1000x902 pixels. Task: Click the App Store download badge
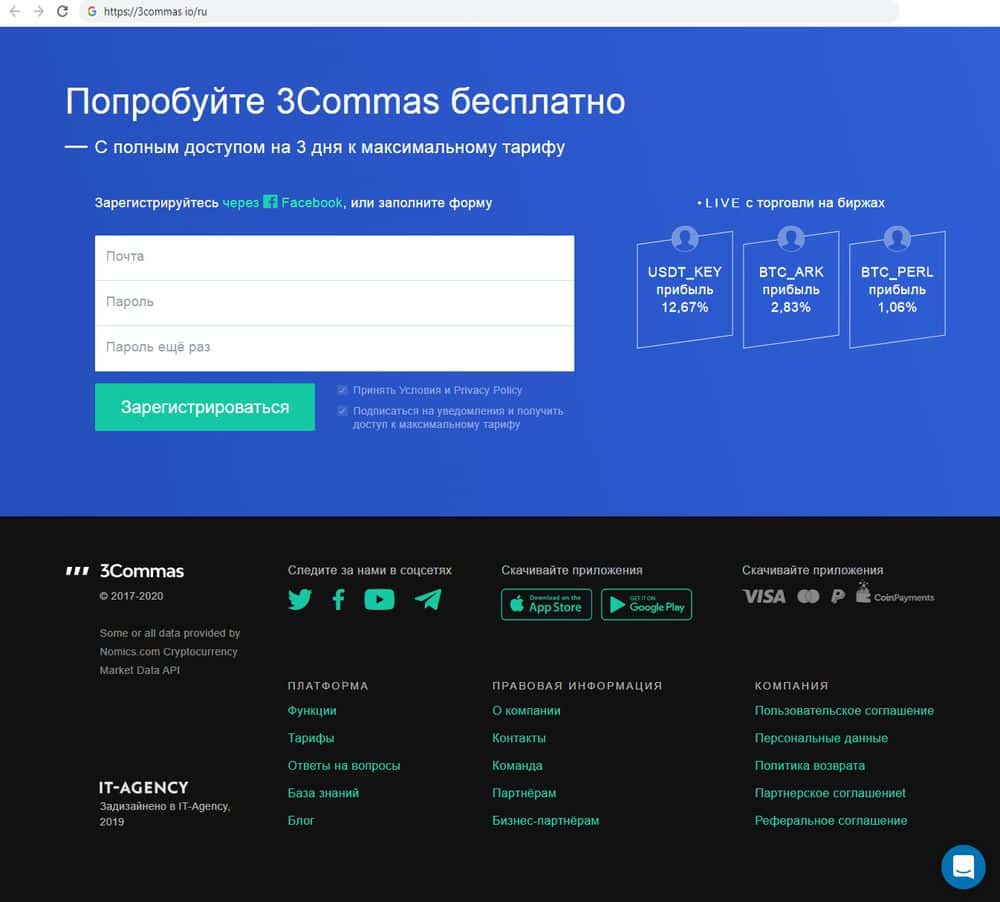pyautogui.click(x=547, y=604)
